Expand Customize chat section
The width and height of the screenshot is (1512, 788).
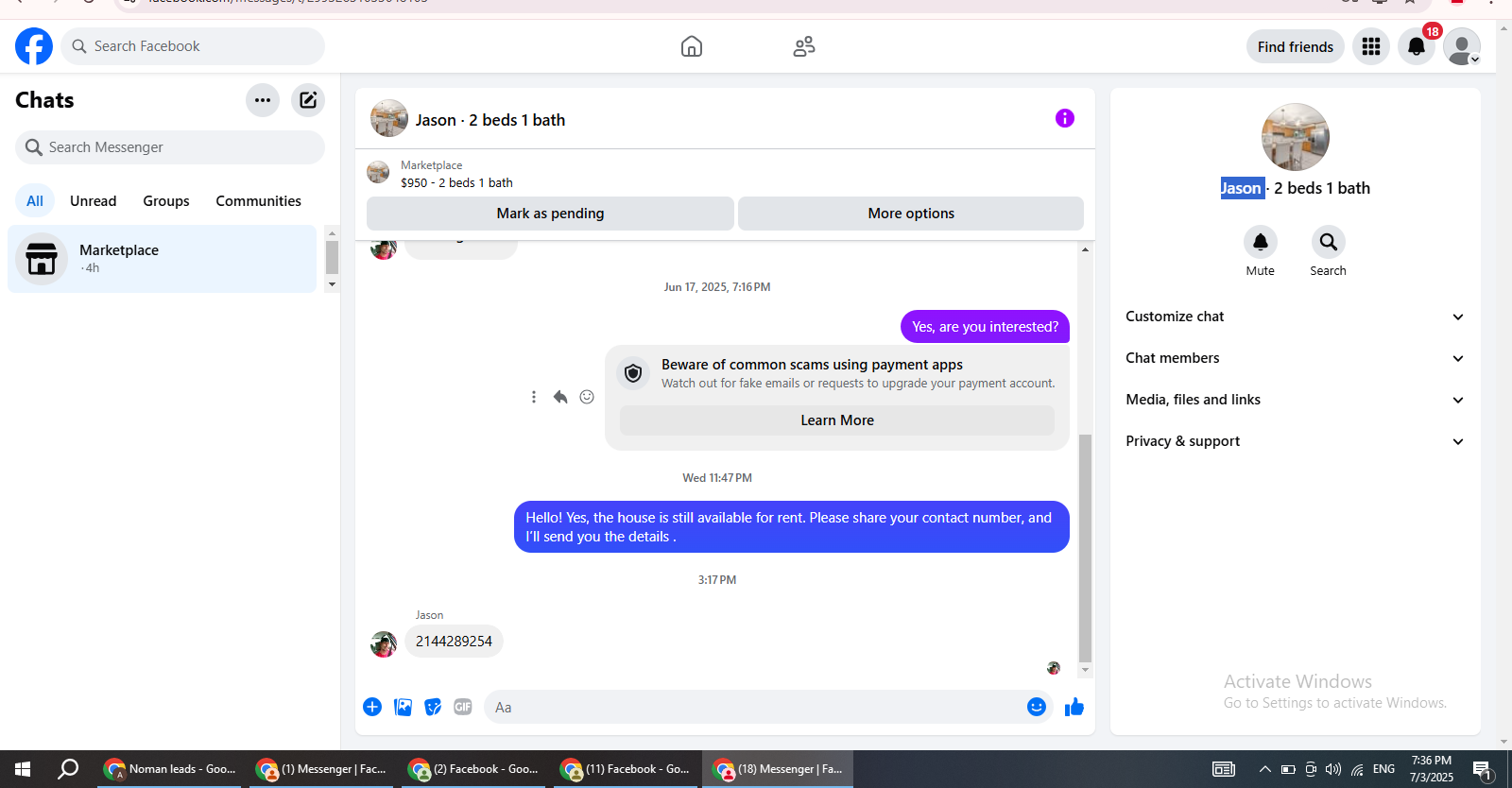coord(1295,317)
